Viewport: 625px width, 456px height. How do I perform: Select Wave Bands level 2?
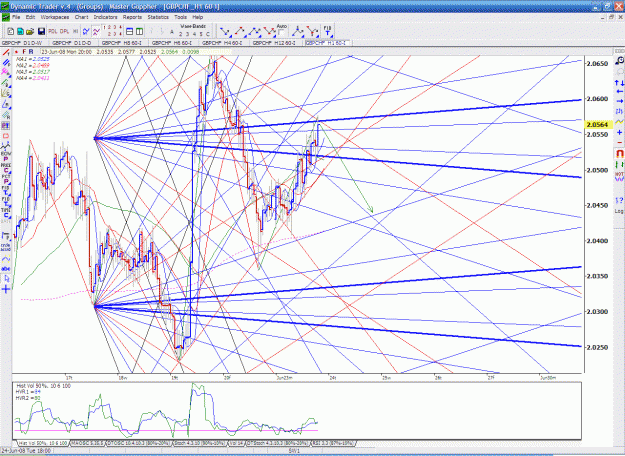[181, 34]
